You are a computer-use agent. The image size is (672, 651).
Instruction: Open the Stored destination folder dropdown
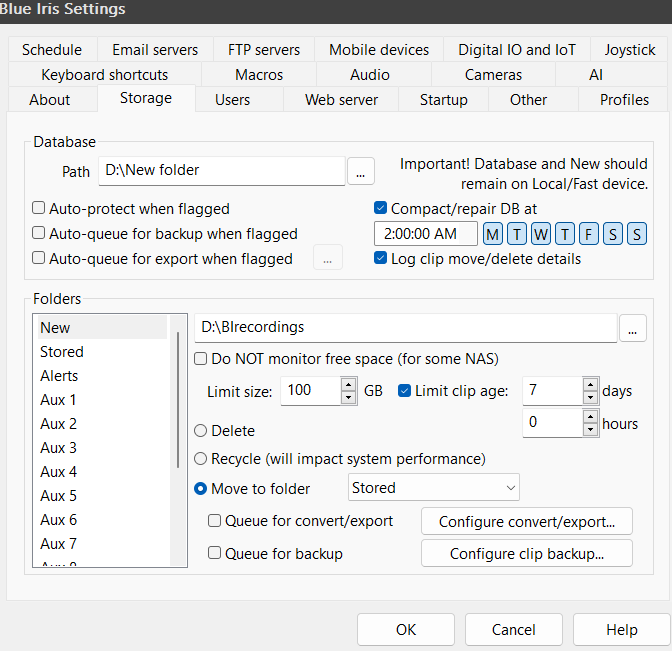(x=434, y=487)
